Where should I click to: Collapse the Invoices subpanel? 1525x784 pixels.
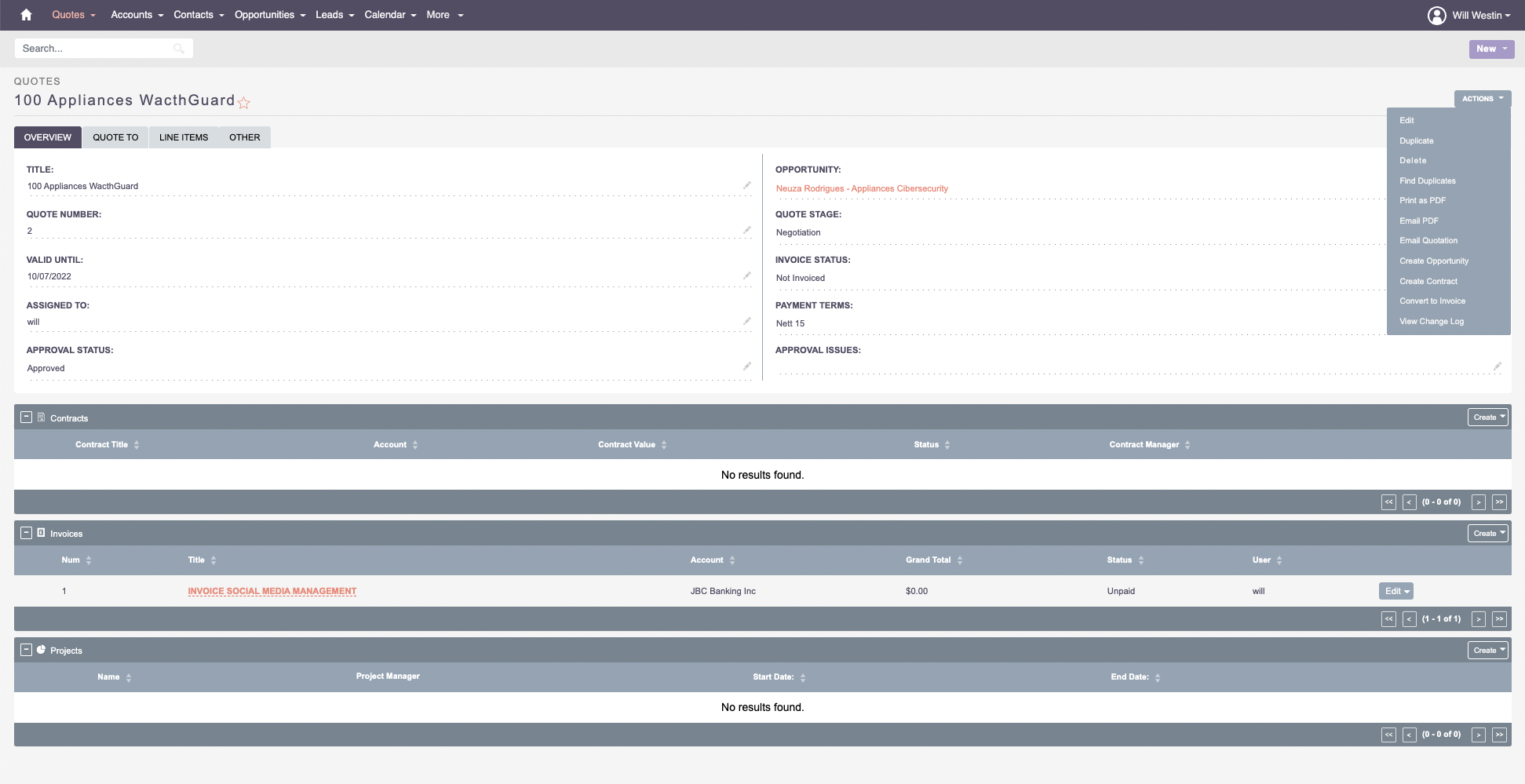[26, 533]
